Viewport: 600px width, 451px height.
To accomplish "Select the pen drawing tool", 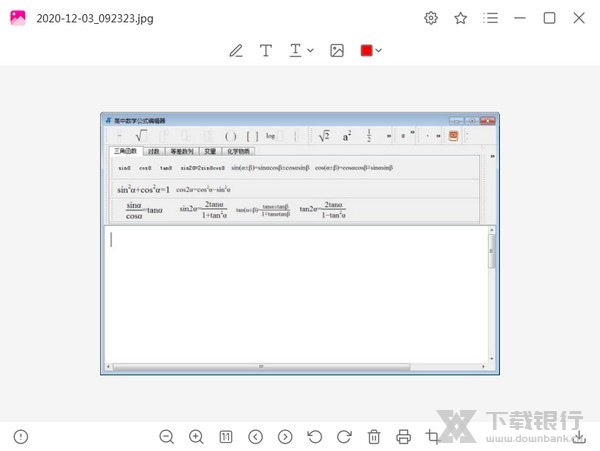I will tap(236, 51).
